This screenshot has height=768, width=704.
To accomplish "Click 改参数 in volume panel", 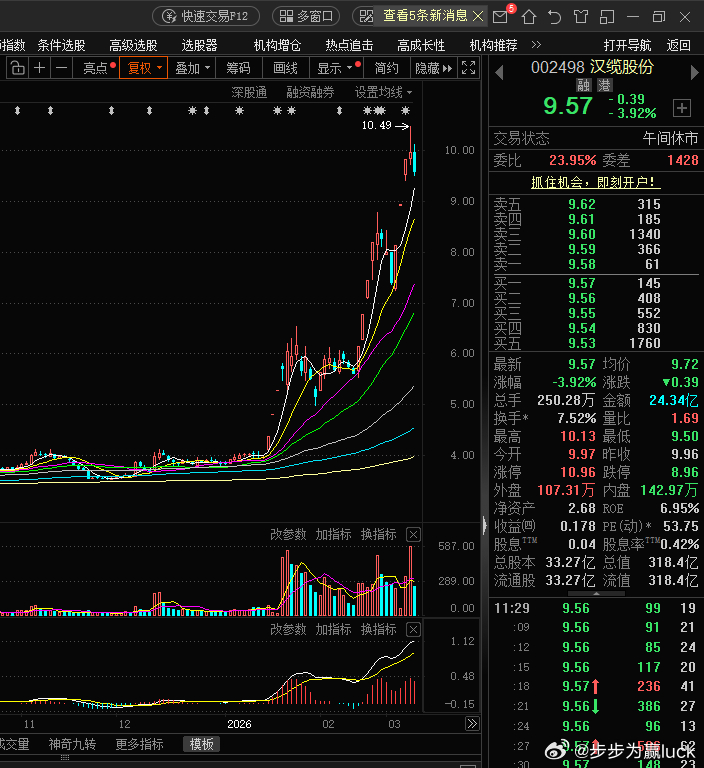I will (288, 534).
